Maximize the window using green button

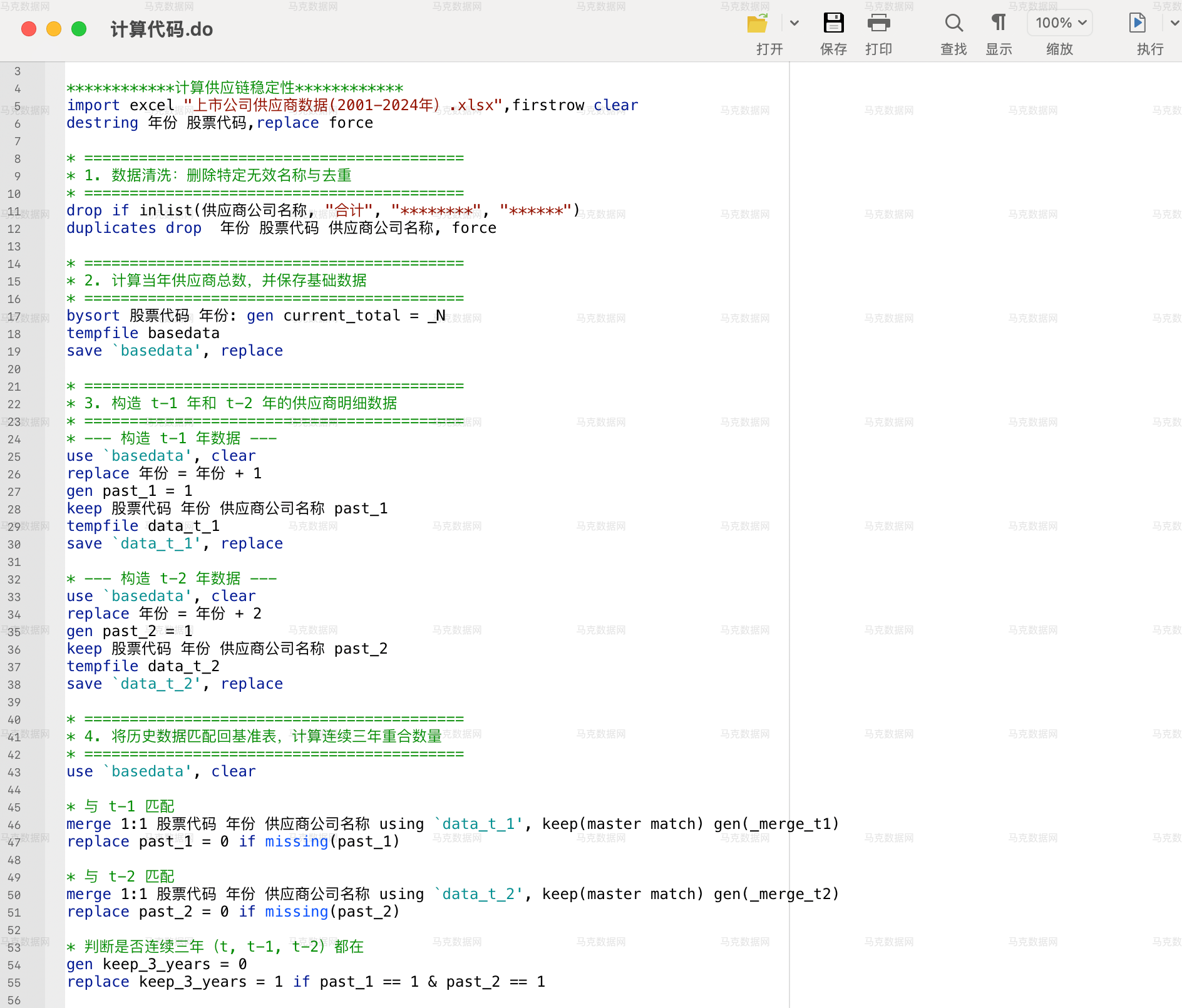(x=79, y=29)
